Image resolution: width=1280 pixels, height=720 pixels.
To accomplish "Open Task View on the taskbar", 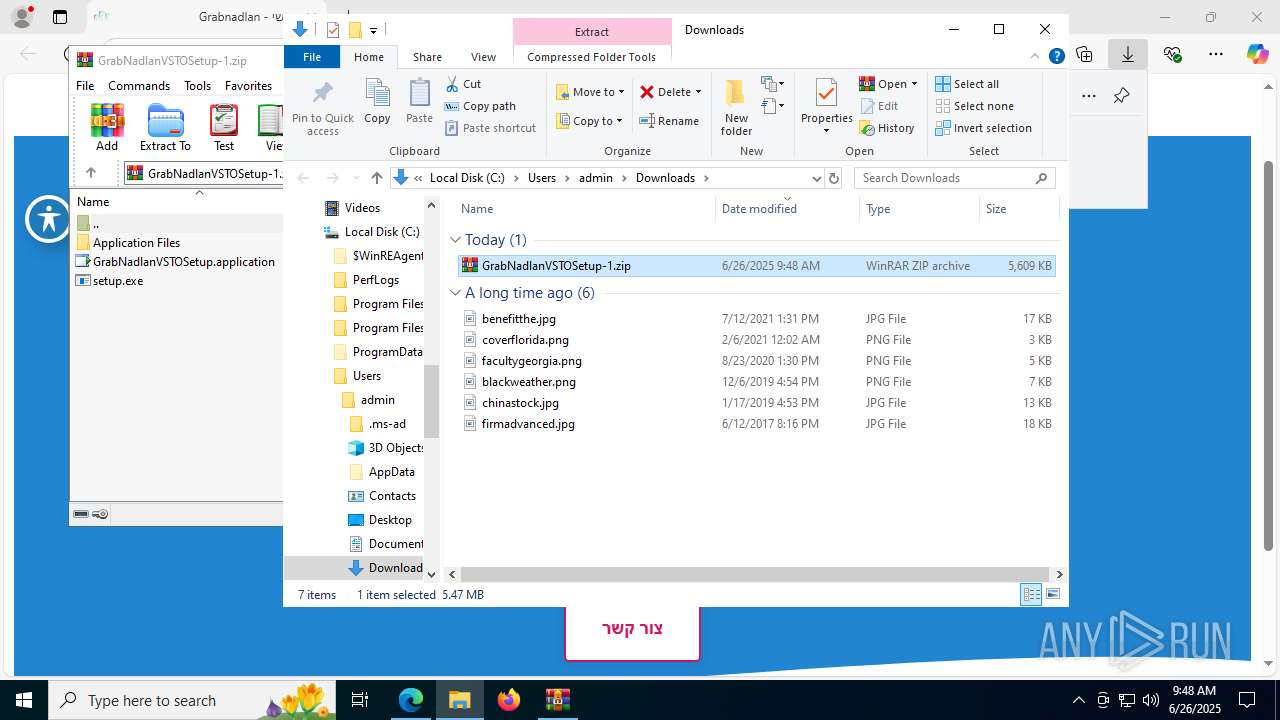I will pos(360,700).
